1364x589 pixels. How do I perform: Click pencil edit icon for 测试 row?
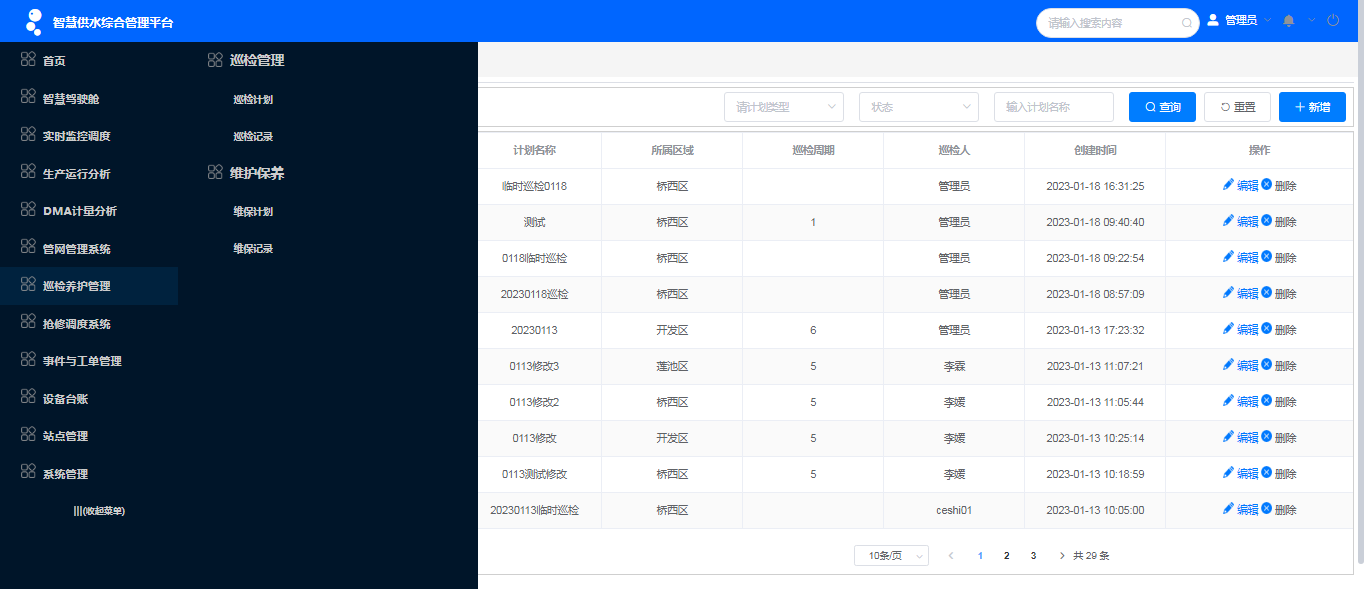point(1228,221)
